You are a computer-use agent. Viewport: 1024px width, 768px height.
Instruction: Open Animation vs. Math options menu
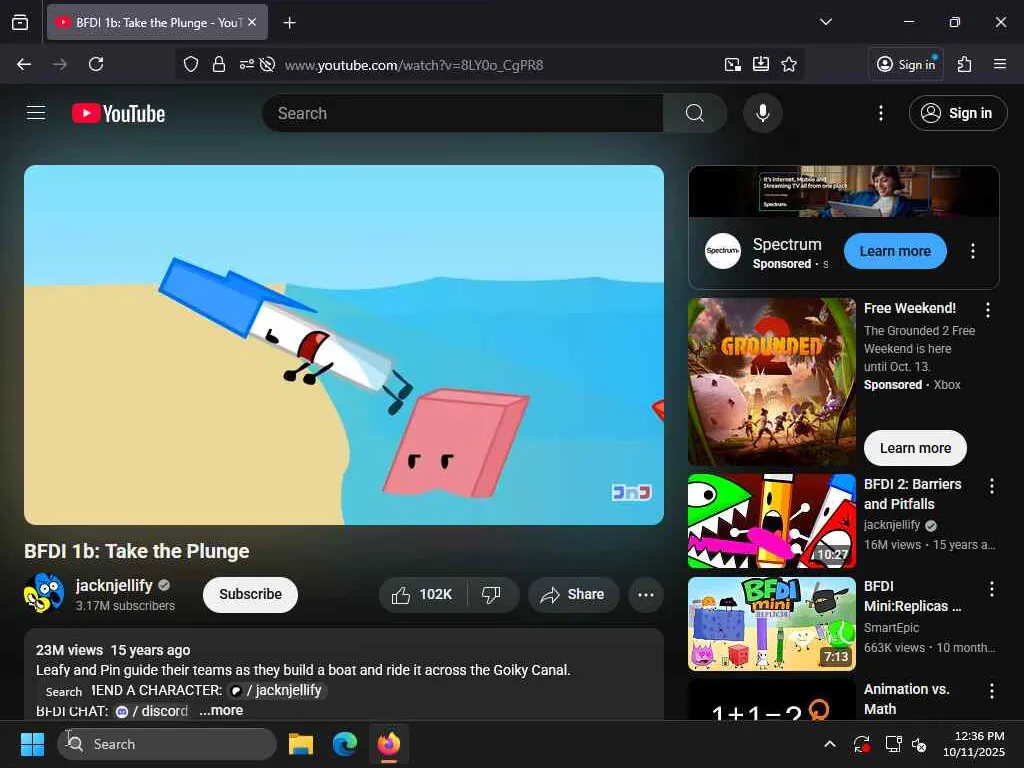point(991,691)
